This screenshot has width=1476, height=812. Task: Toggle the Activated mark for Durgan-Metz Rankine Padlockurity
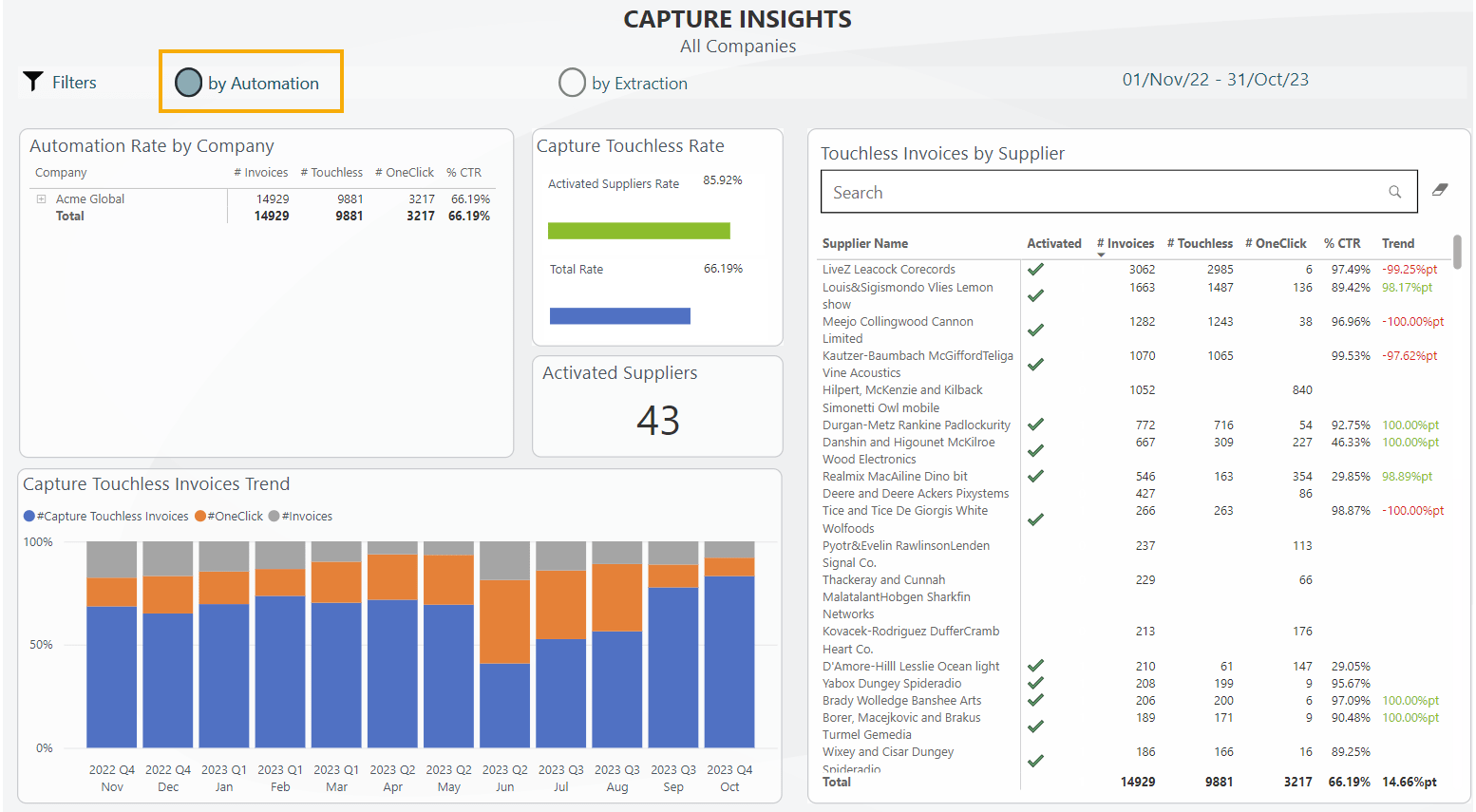pyautogui.click(x=1035, y=425)
